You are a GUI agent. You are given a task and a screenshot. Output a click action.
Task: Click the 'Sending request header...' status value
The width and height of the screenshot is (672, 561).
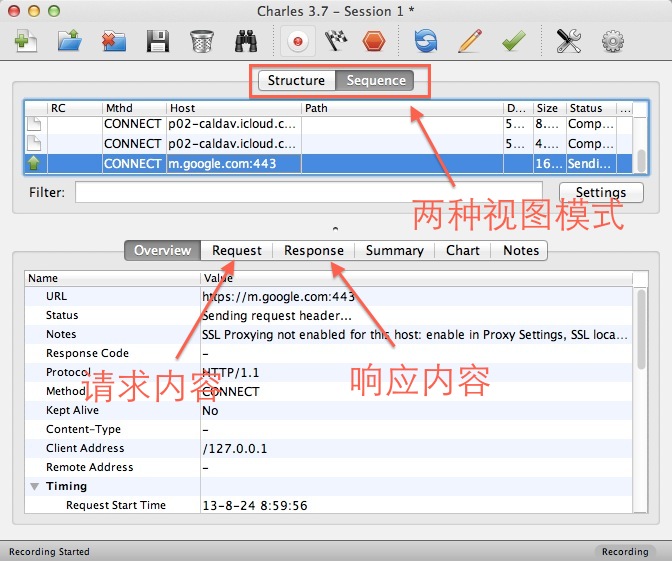tap(277, 316)
